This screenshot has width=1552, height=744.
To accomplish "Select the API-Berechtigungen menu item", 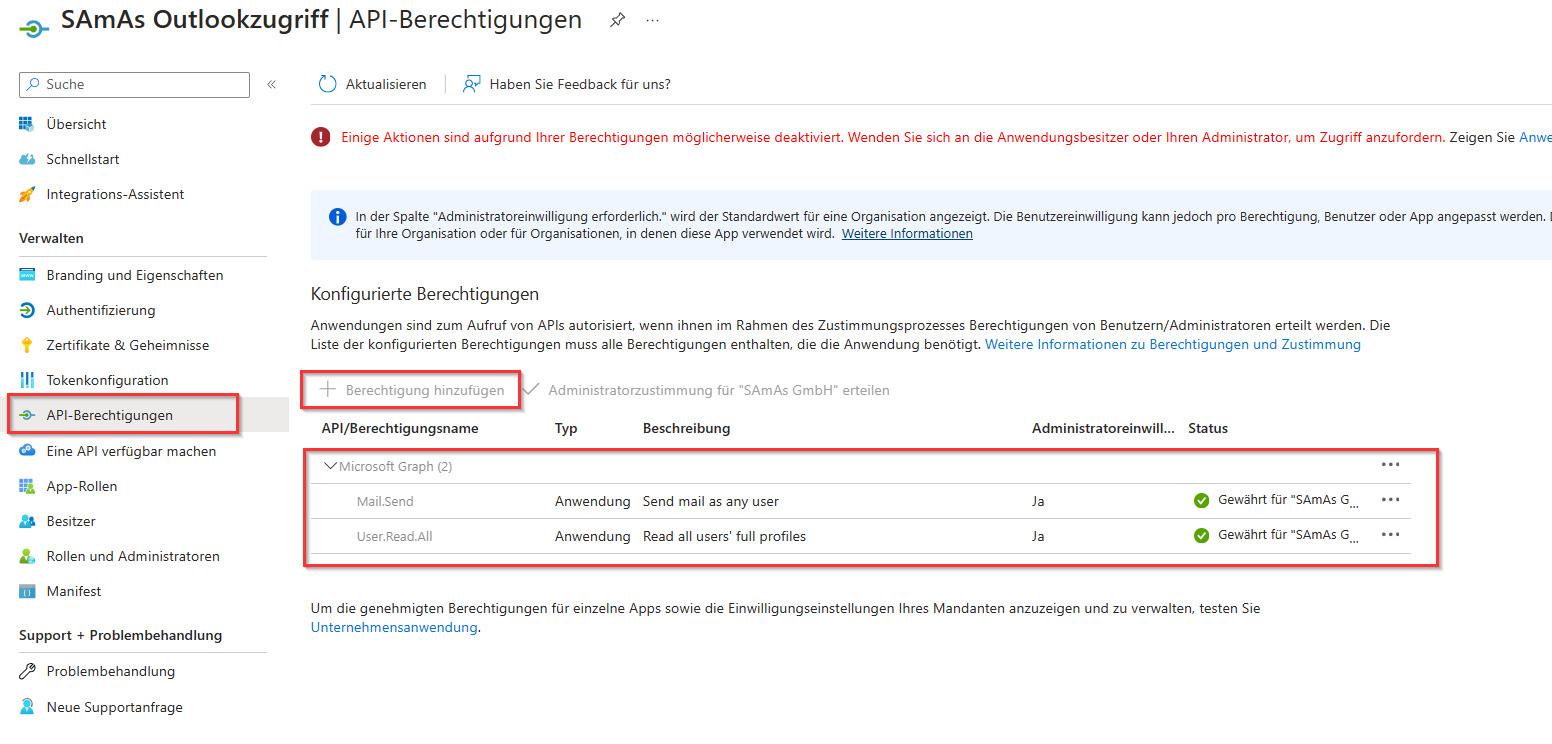I will [x=109, y=415].
